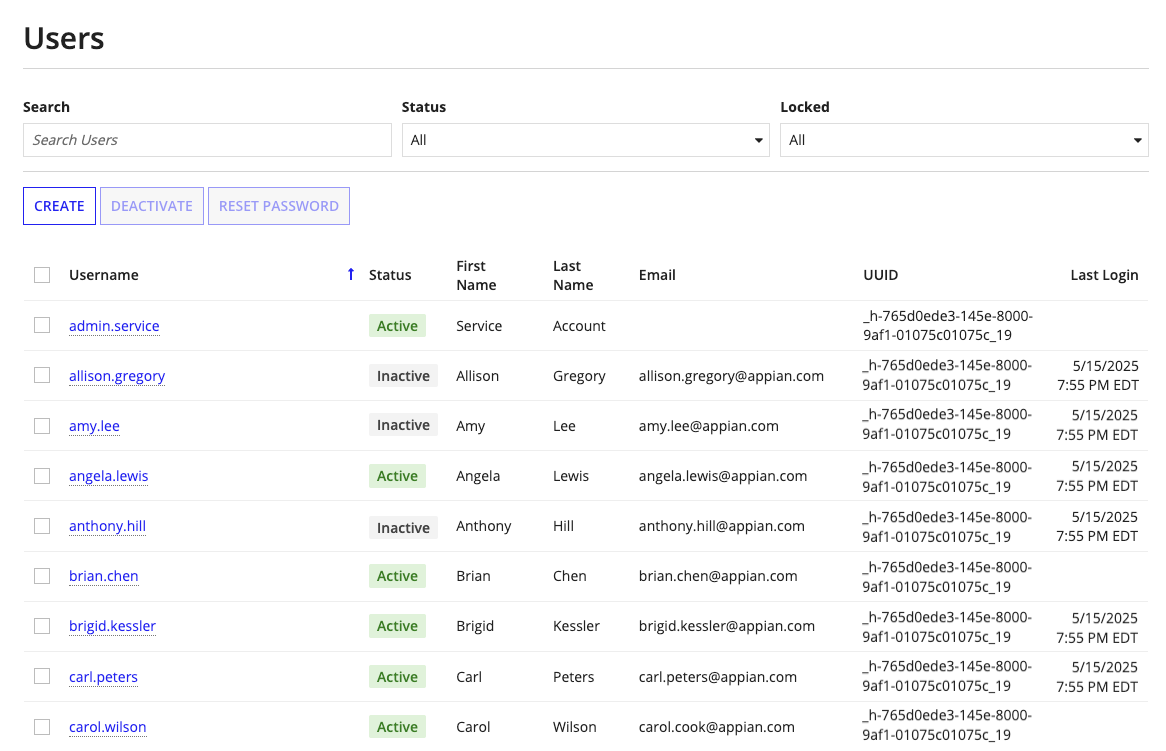1166x751 pixels.
Task: Click the UUID column header
Action: tap(880, 275)
